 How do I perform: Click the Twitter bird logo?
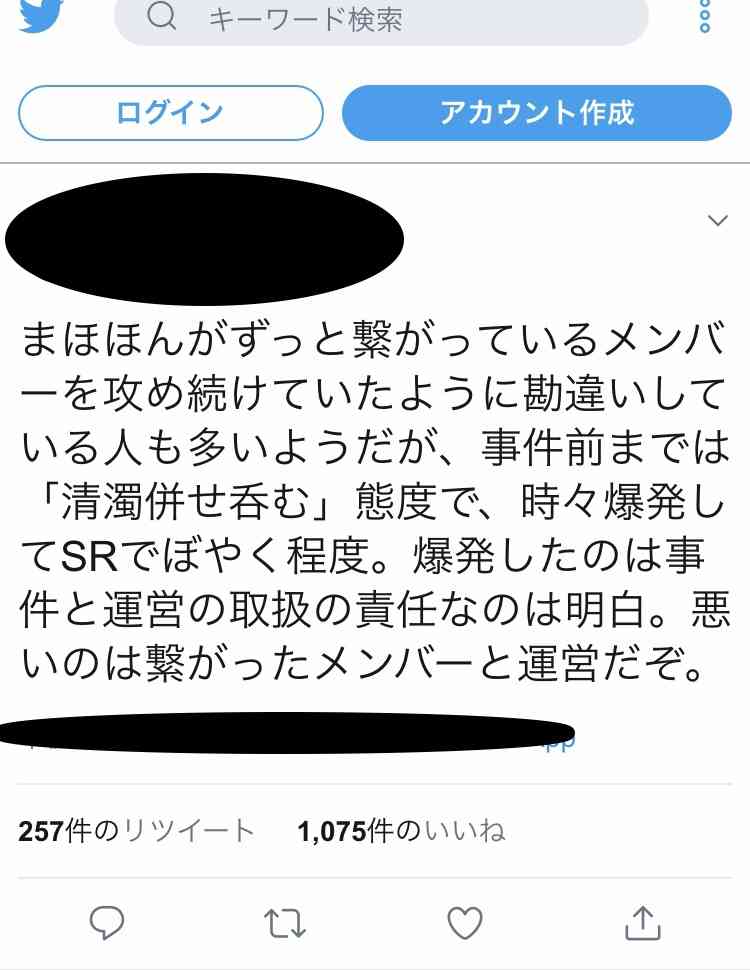coord(41,15)
